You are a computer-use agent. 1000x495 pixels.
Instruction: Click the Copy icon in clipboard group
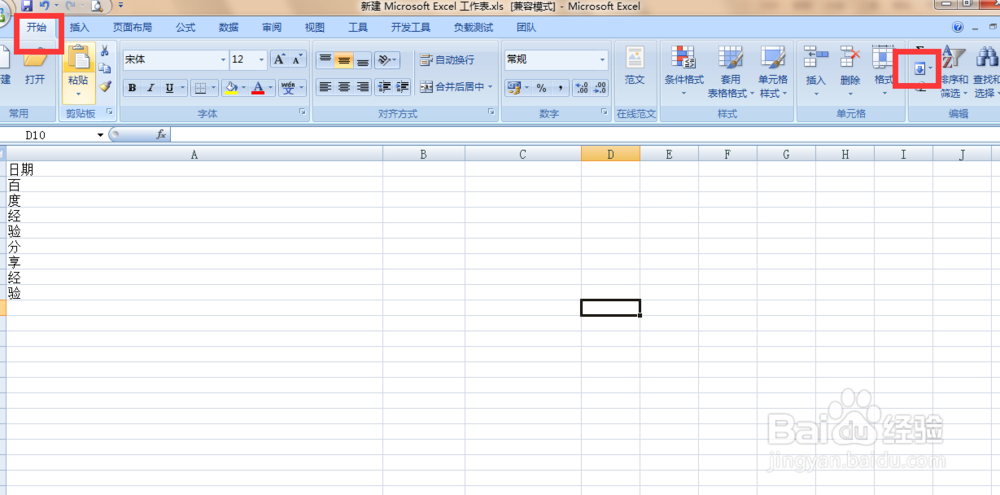tap(105, 69)
